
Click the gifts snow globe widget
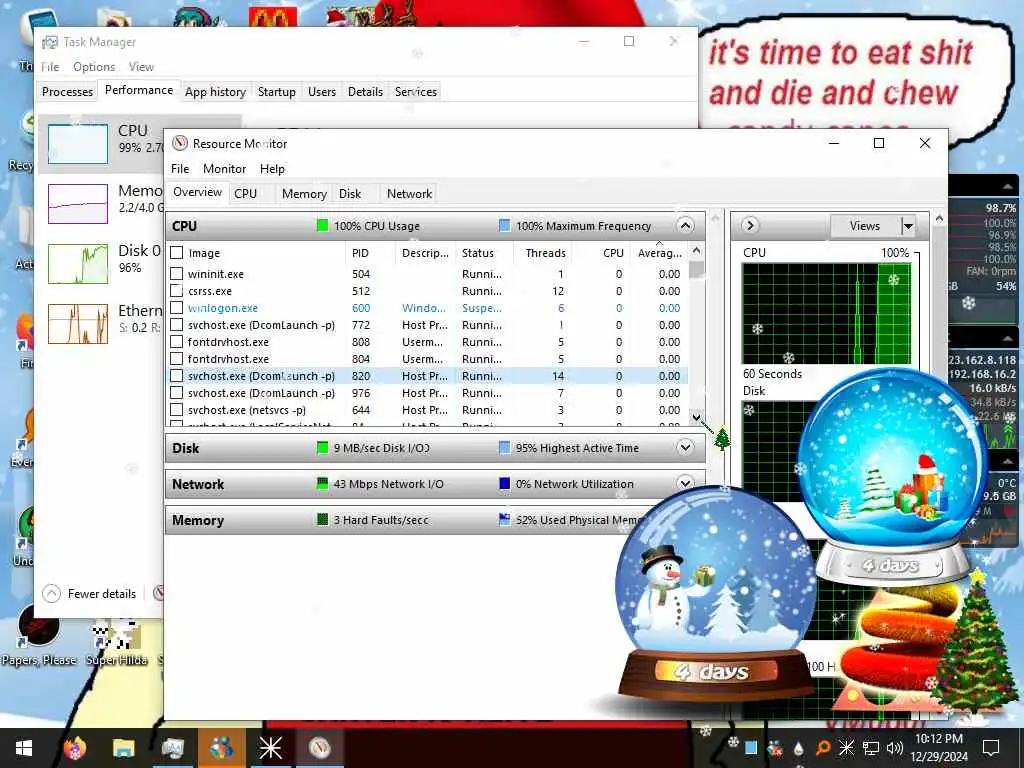(x=893, y=477)
